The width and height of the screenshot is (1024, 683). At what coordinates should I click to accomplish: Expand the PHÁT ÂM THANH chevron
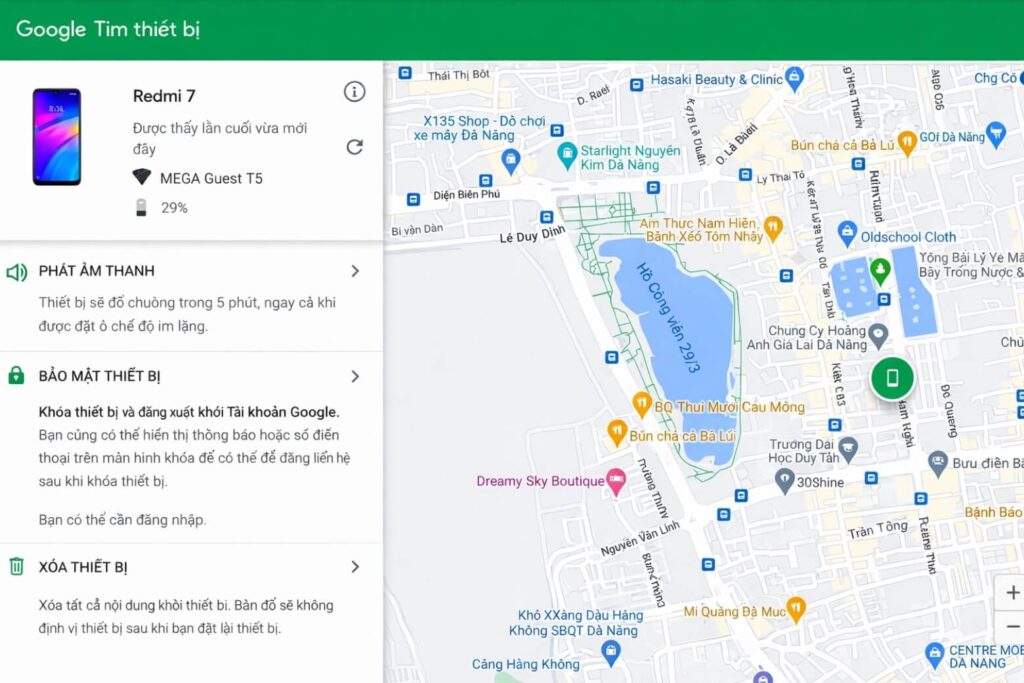tap(355, 271)
